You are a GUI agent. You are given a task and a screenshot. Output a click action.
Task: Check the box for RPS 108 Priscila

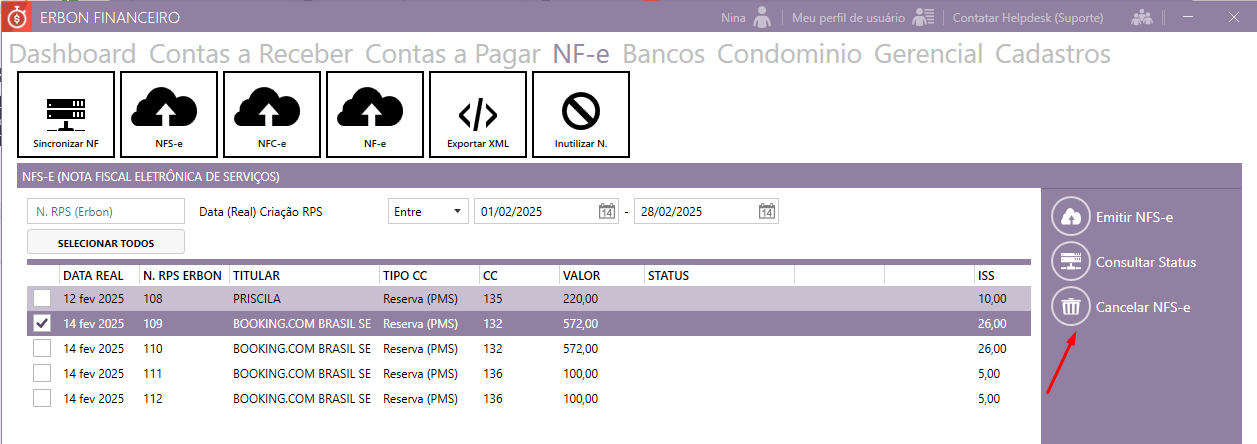click(x=42, y=298)
